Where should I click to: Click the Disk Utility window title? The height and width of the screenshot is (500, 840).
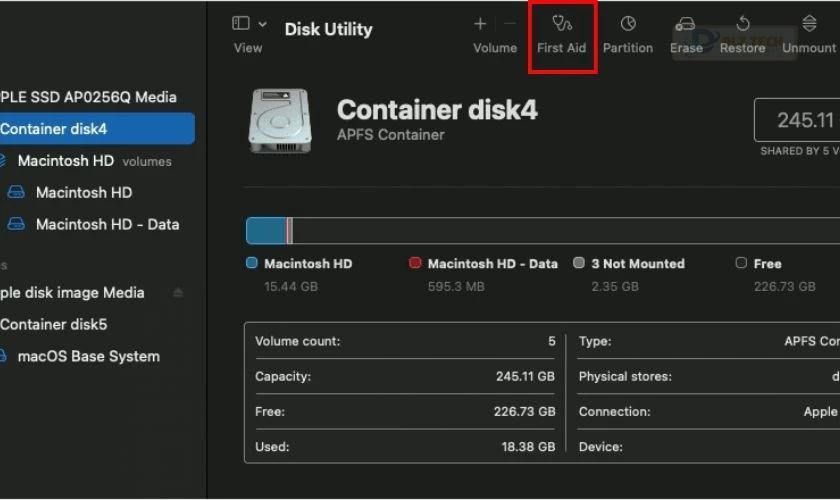(328, 29)
